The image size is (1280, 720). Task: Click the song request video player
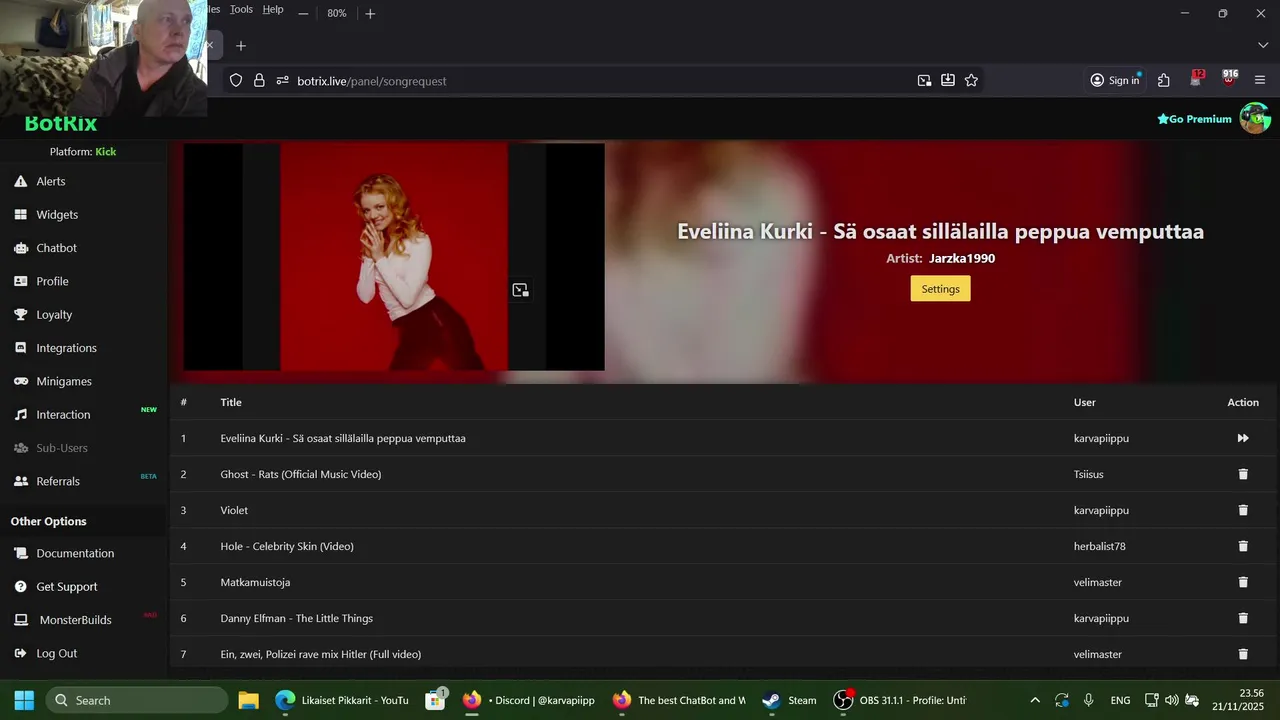coord(394,257)
